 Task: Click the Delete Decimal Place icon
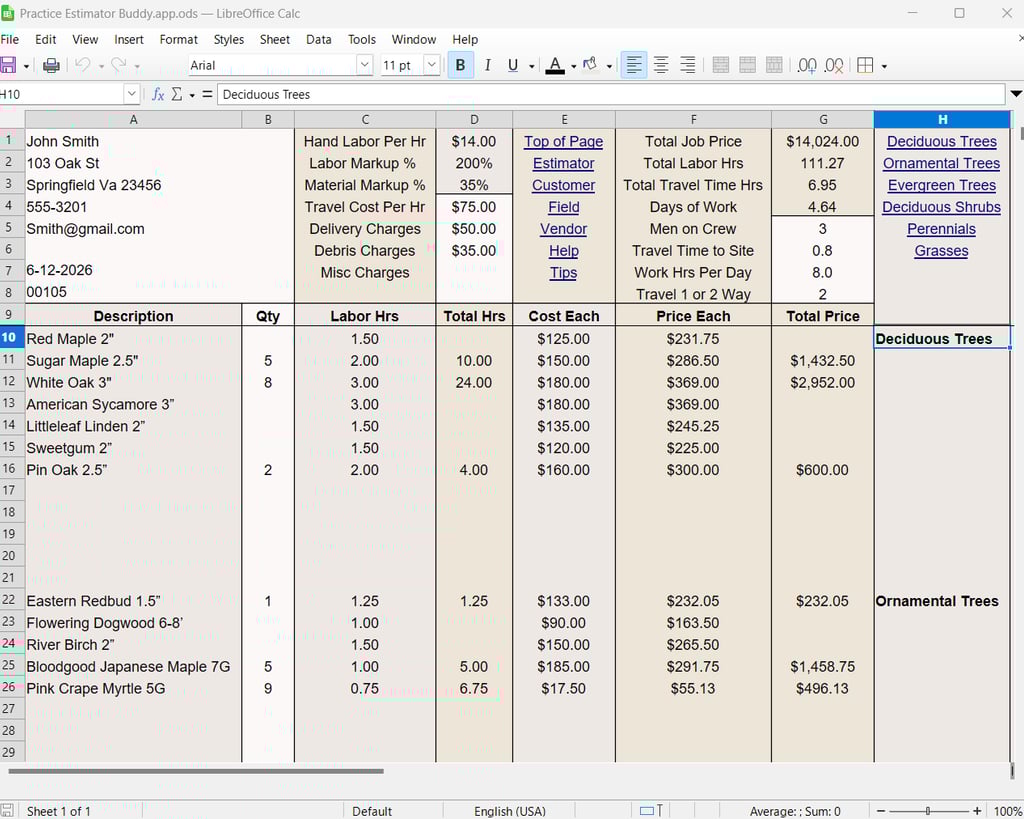833,64
